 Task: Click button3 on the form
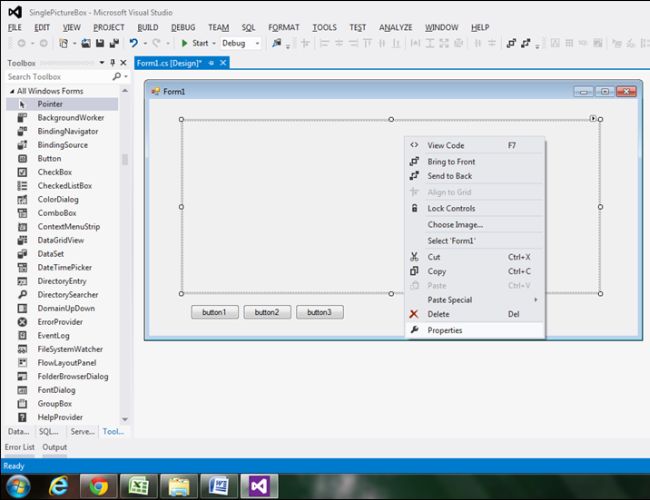319,312
